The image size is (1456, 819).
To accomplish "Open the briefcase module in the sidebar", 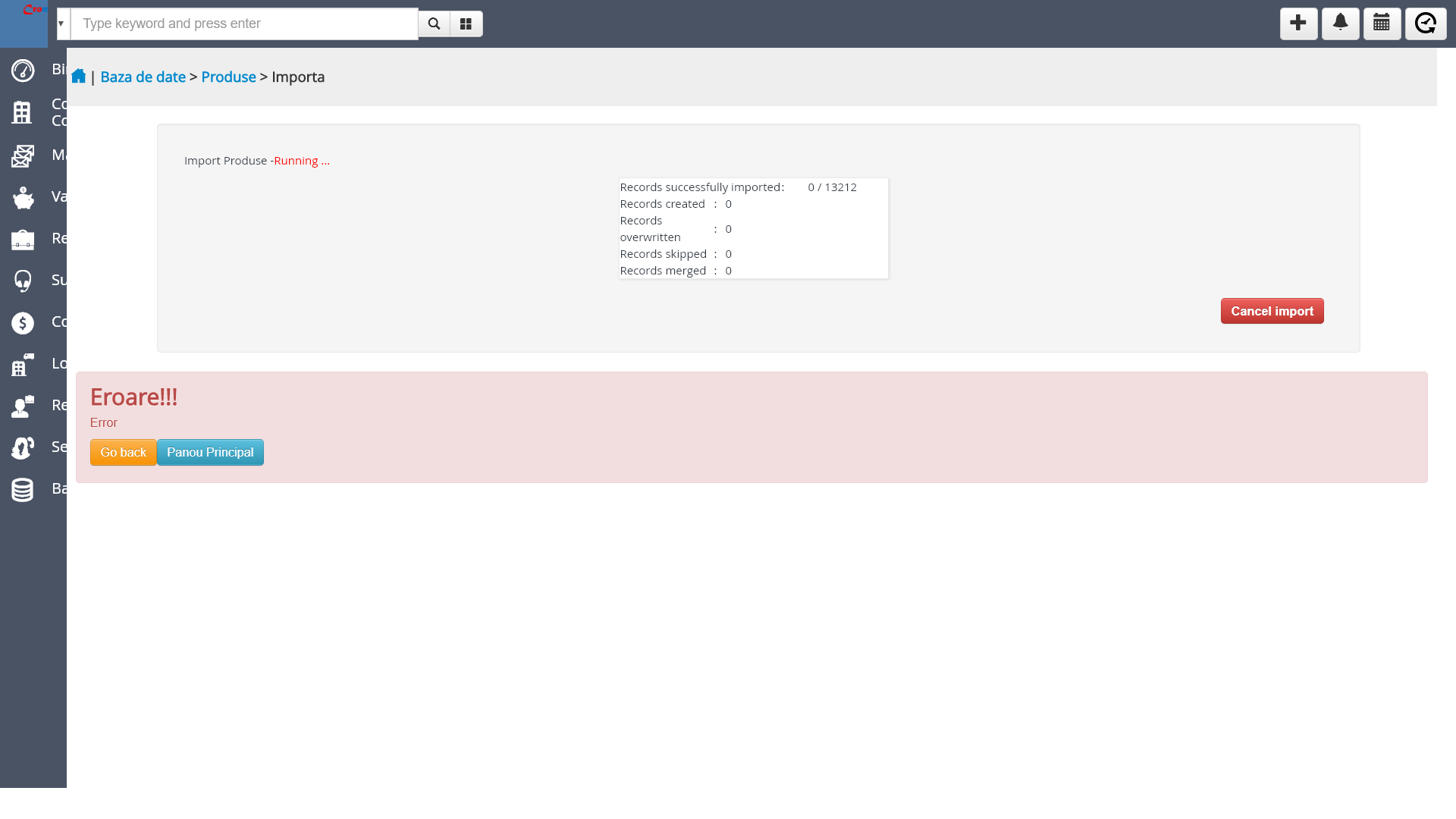I will (23, 238).
